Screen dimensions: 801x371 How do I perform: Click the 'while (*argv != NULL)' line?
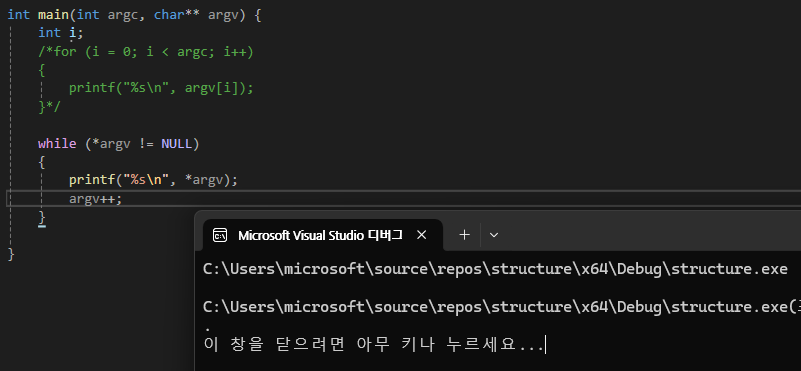[119, 144]
